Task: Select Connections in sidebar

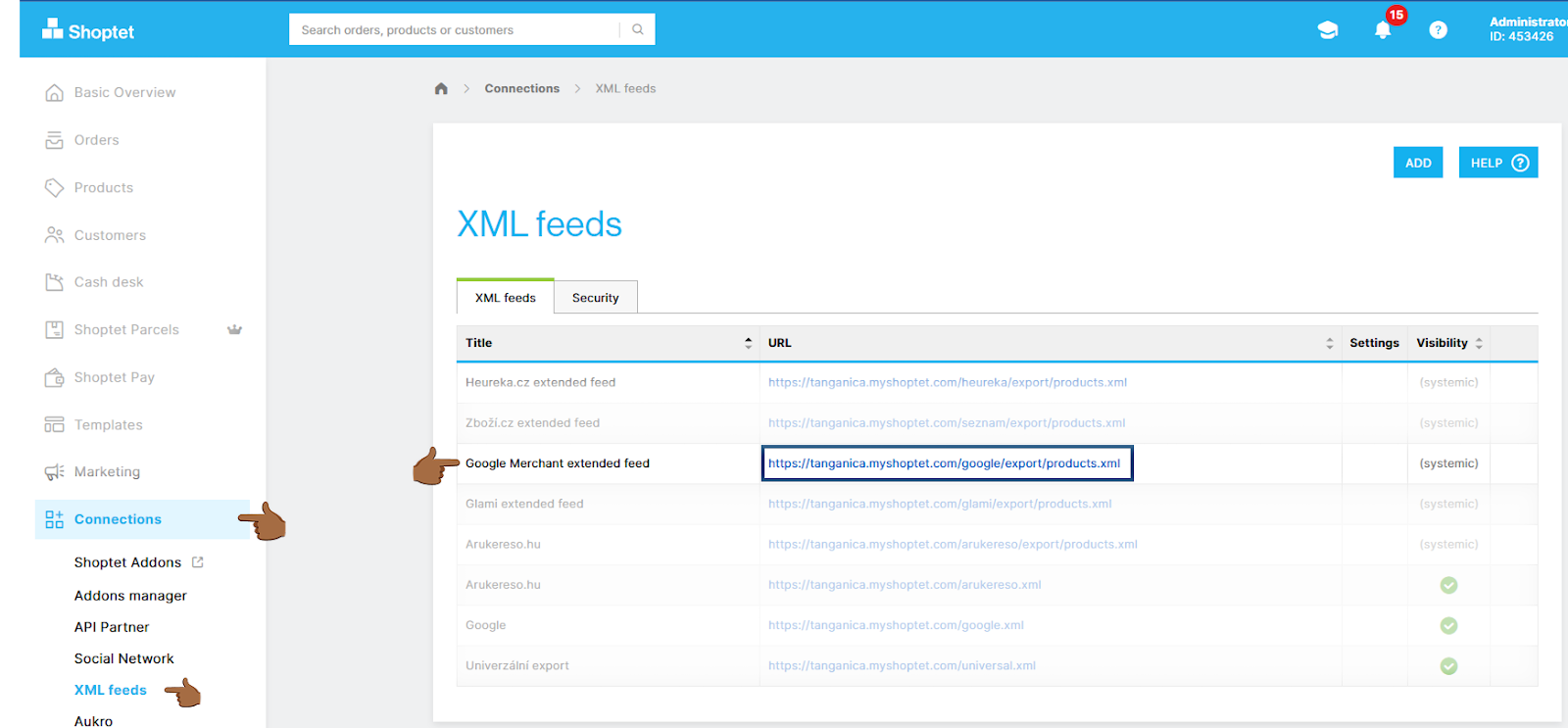Action: click(x=118, y=519)
